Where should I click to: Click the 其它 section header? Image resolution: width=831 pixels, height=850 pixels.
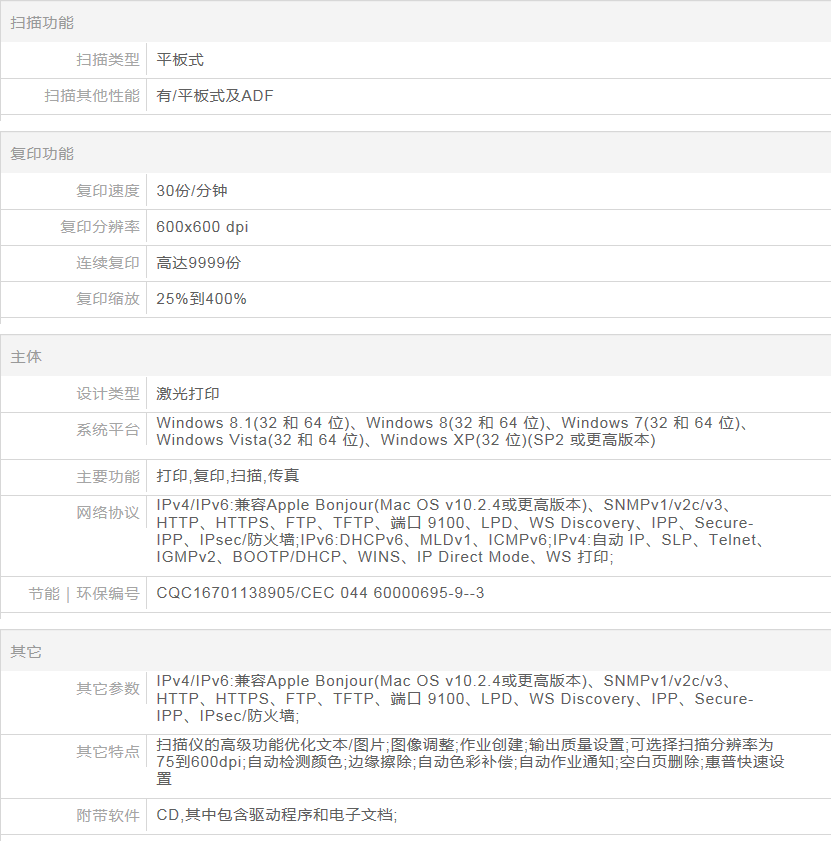pos(26,651)
